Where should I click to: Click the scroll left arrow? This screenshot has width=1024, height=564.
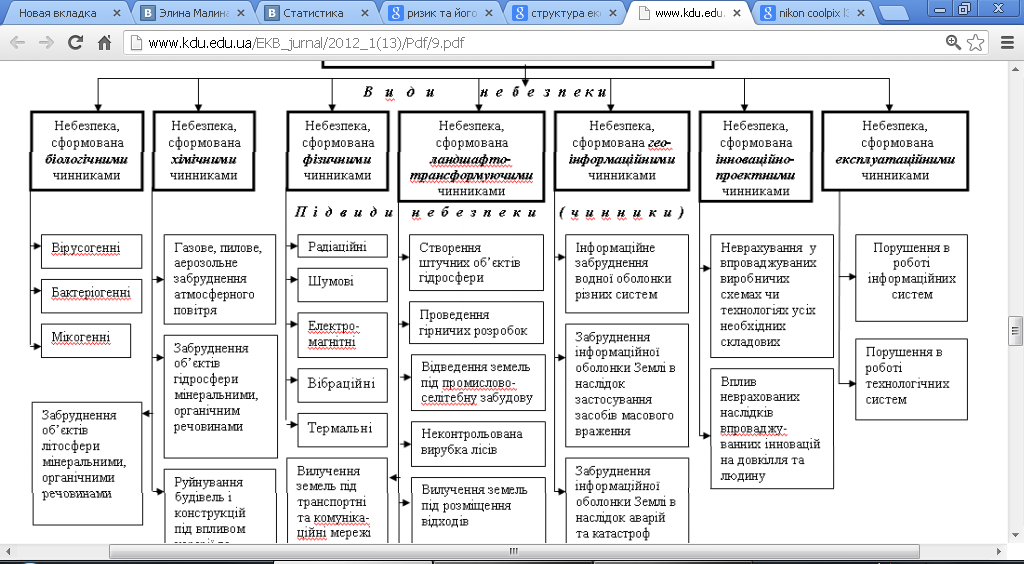click(7, 552)
